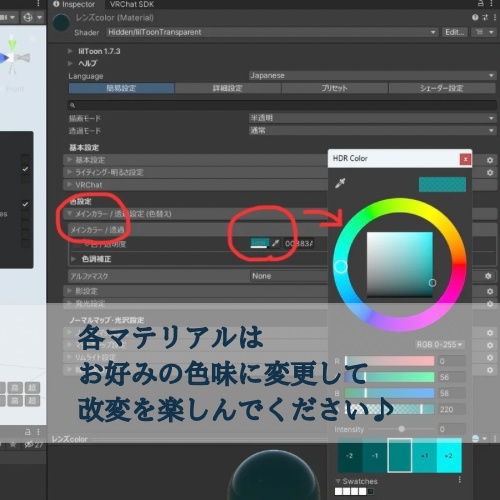The height and width of the screenshot is (500, 500).
Task: Click the shader Edit... button
Action: tap(455, 32)
